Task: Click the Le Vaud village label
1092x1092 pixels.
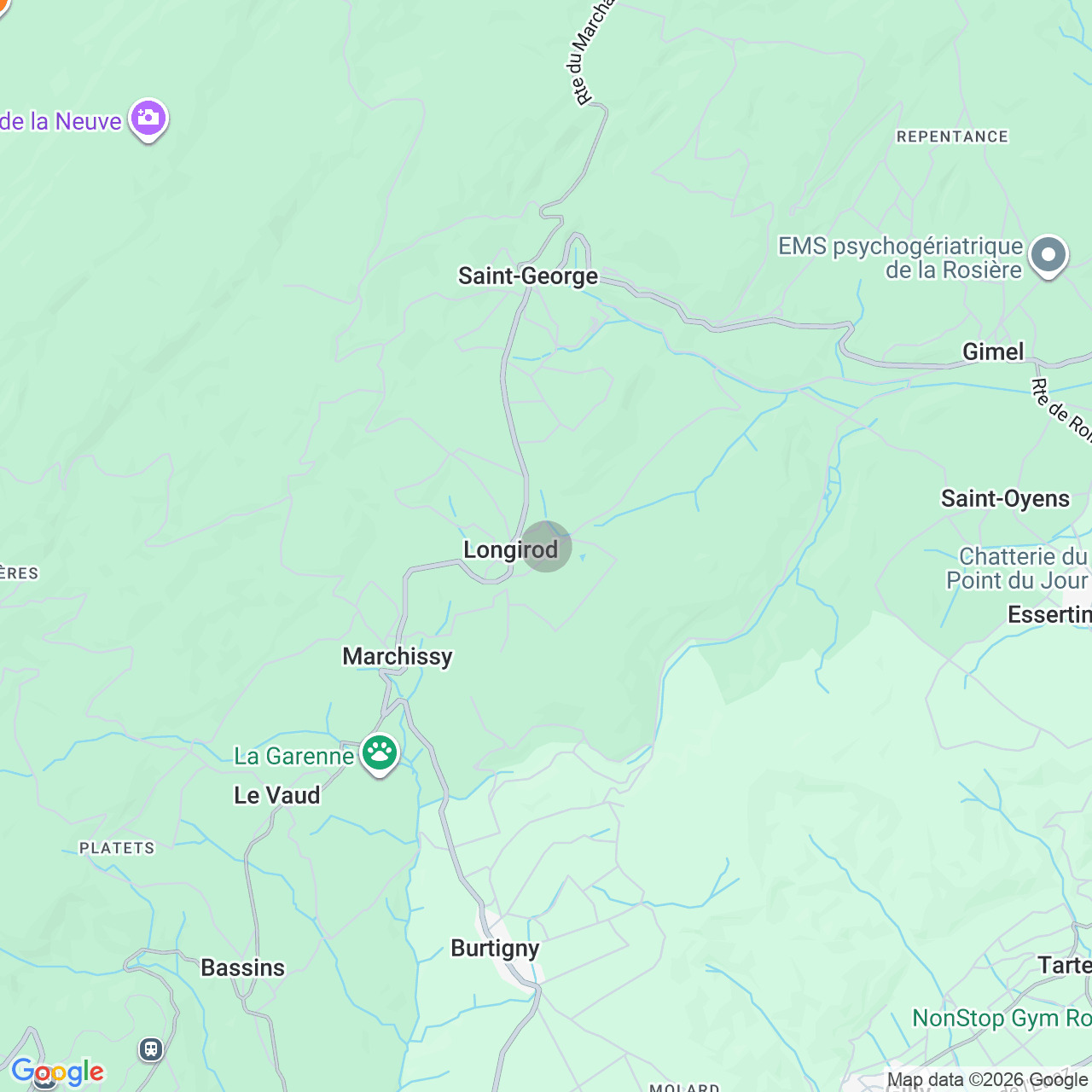Action: [x=277, y=795]
